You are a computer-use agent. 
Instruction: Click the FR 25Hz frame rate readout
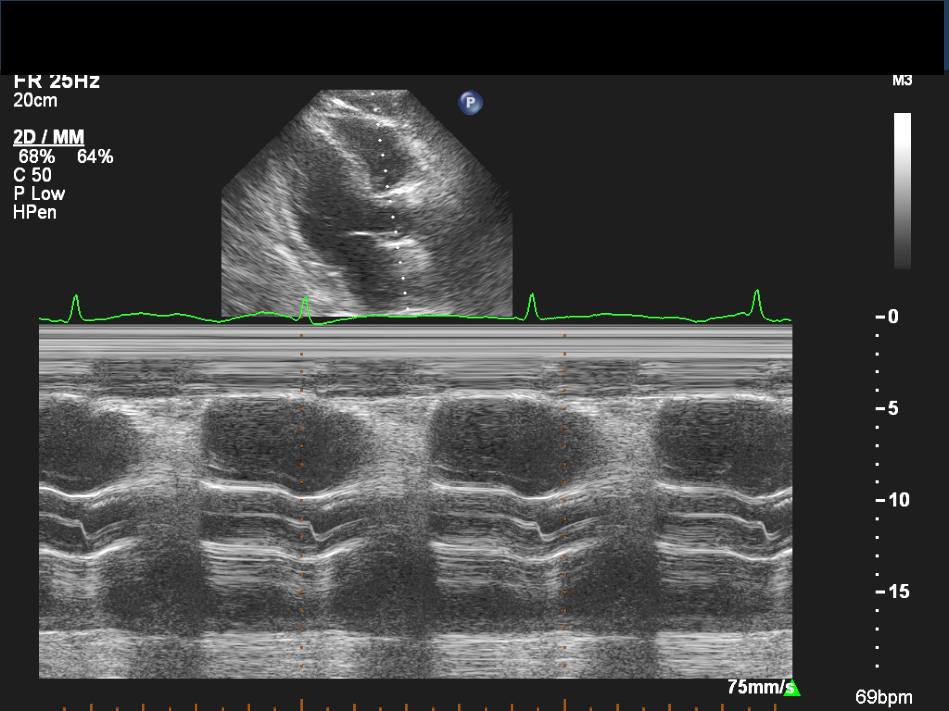click(56, 83)
